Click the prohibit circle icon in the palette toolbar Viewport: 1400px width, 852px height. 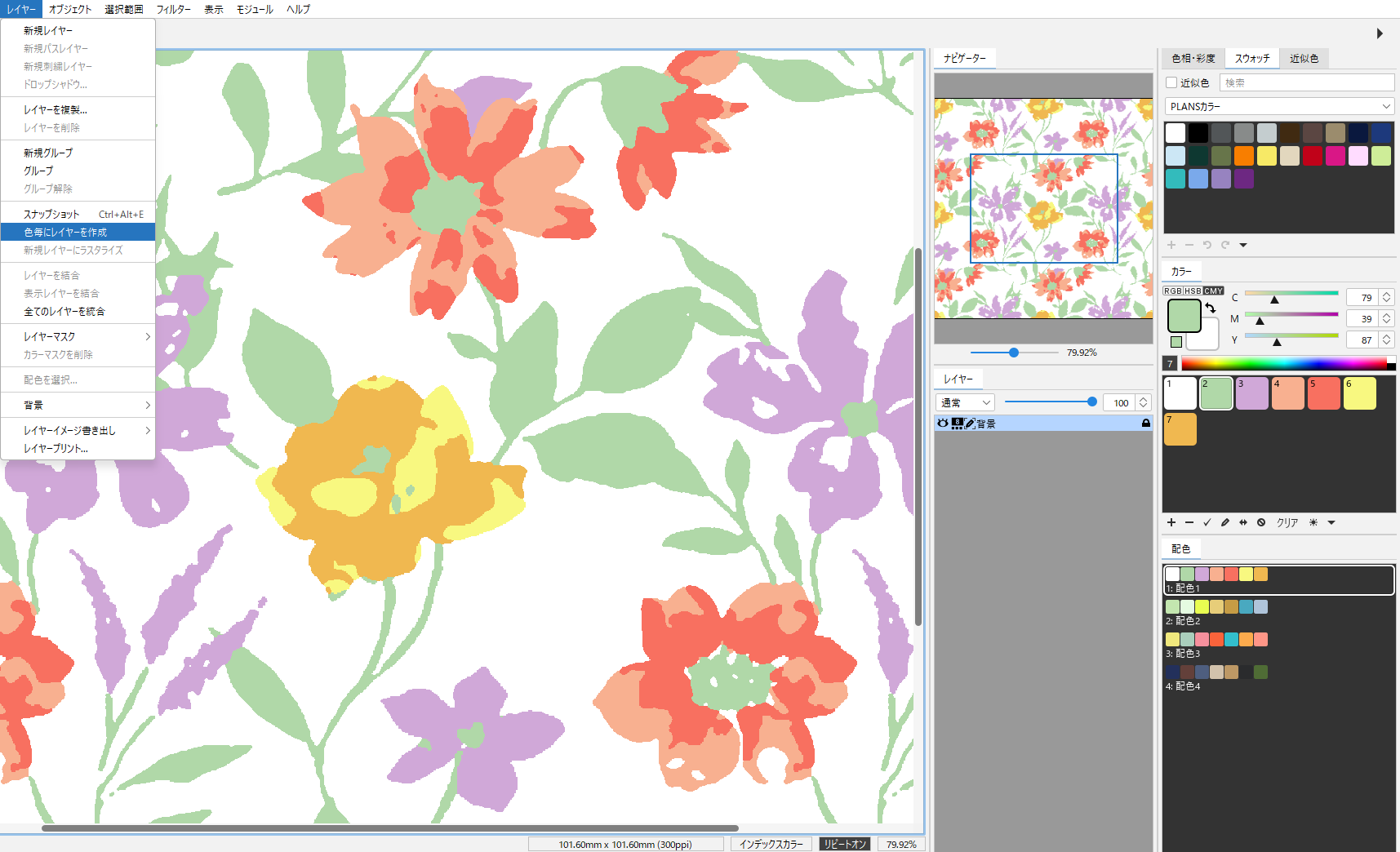click(1261, 522)
